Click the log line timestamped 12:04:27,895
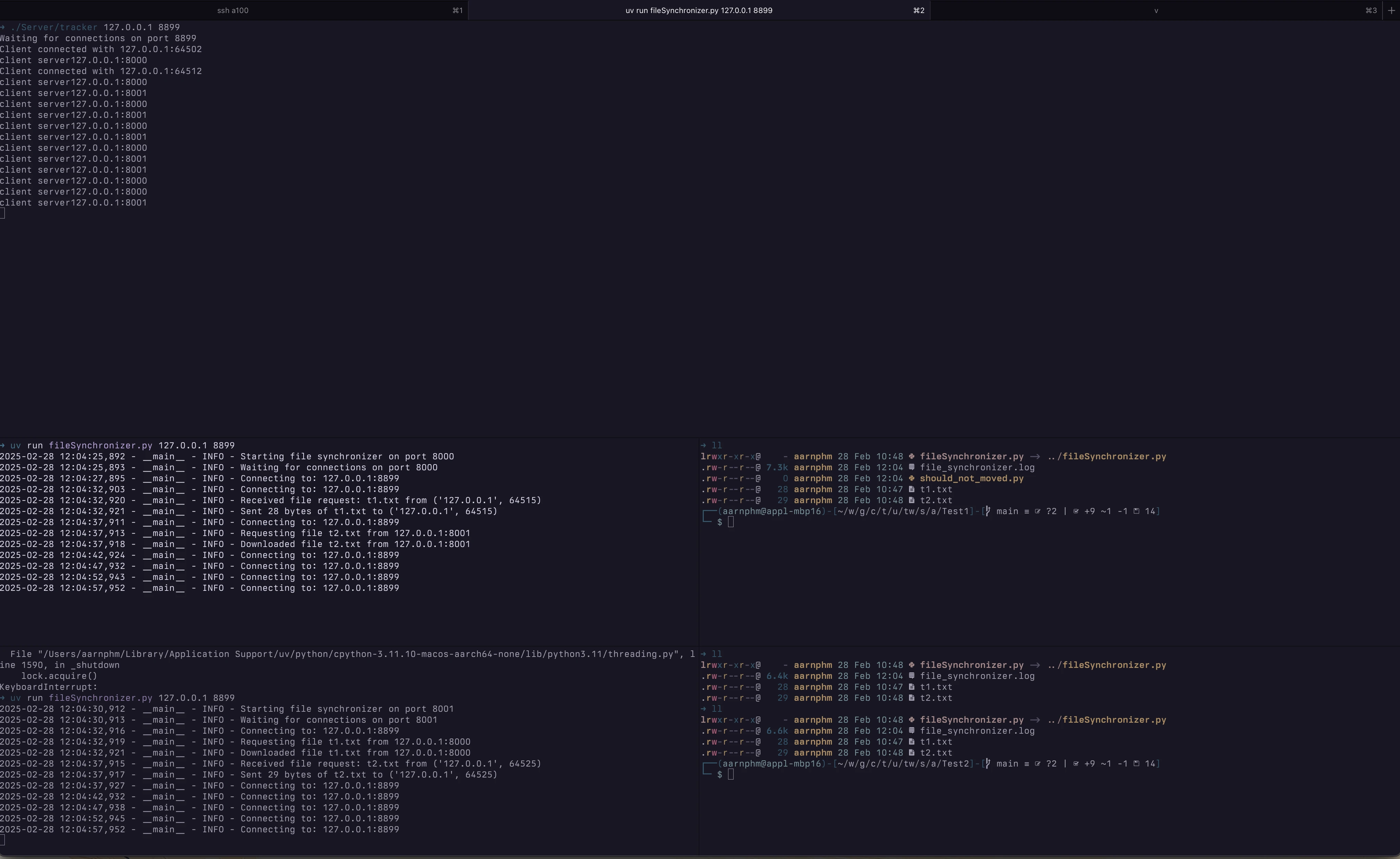The height and width of the screenshot is (859, 1400). [199, 478]
